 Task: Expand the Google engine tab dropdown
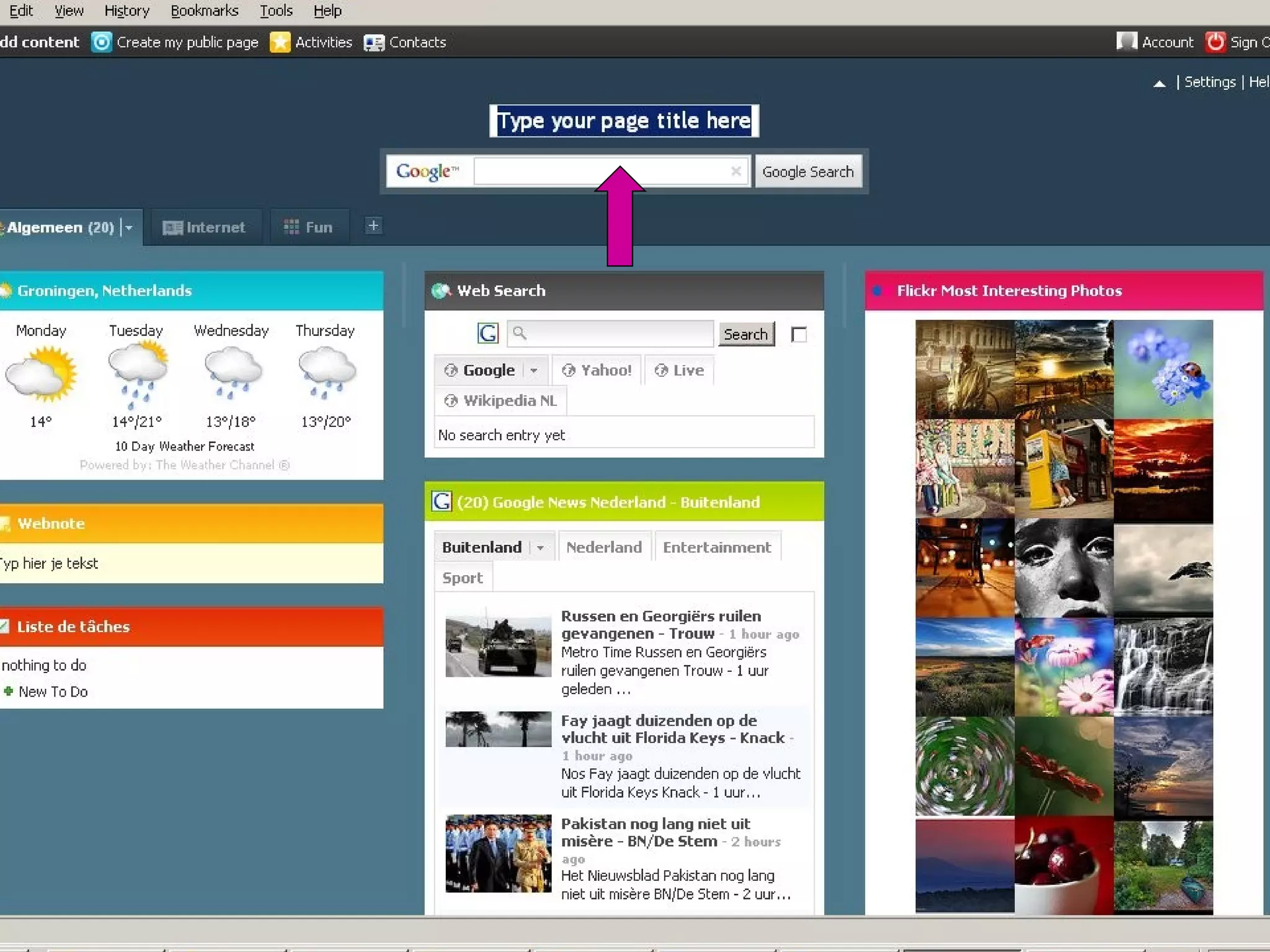(x=533, y=371)
